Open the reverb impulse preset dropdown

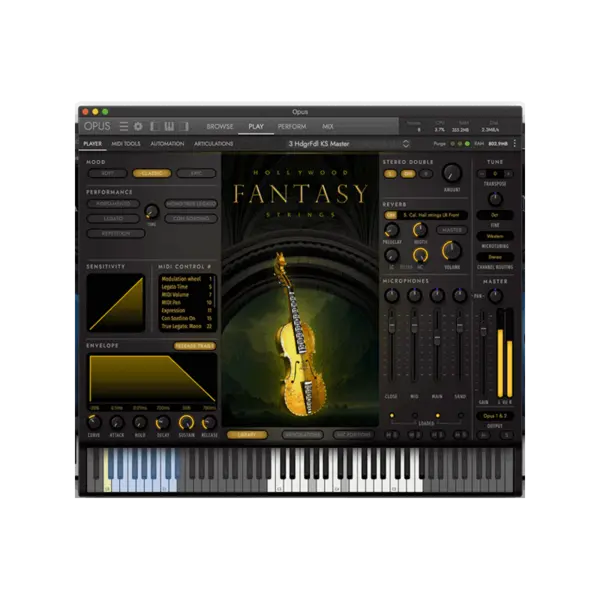pos(432,215)
